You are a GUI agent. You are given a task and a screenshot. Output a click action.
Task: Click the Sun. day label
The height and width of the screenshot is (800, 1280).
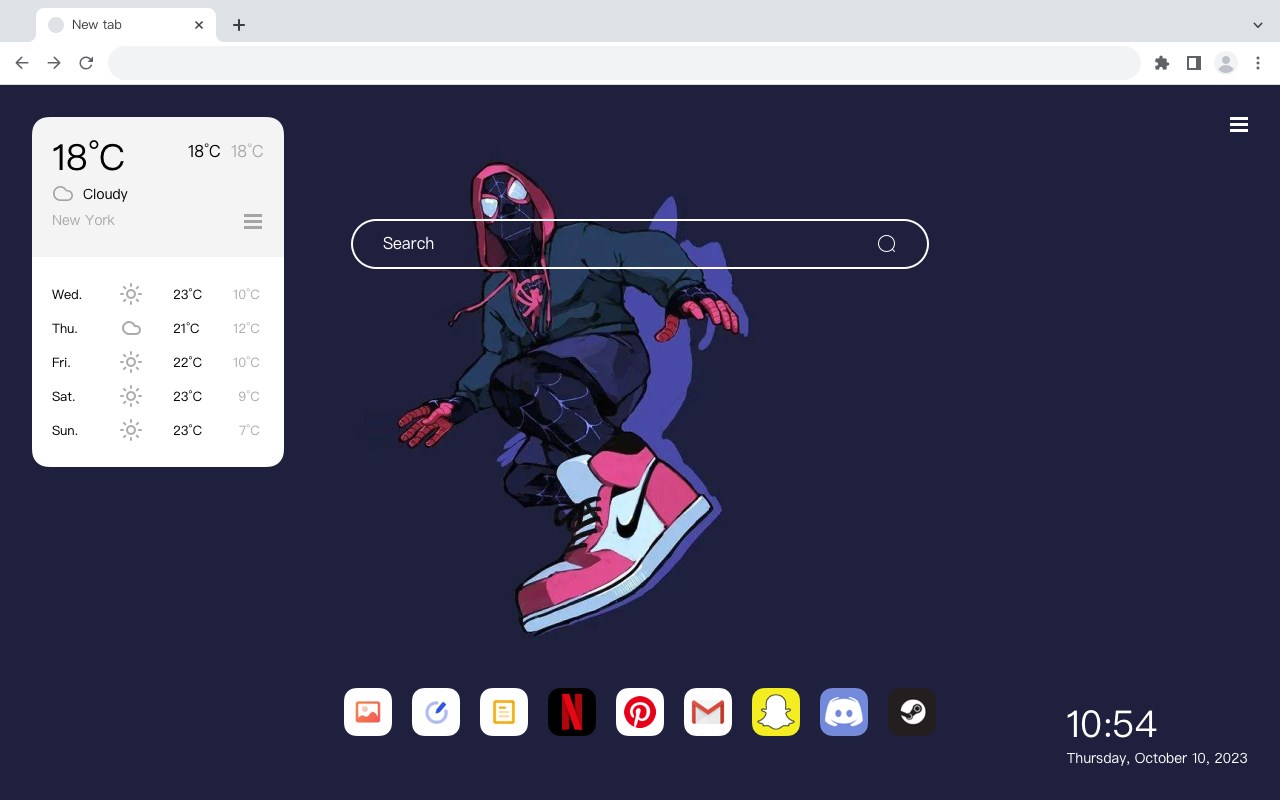(x=65, y=430)
